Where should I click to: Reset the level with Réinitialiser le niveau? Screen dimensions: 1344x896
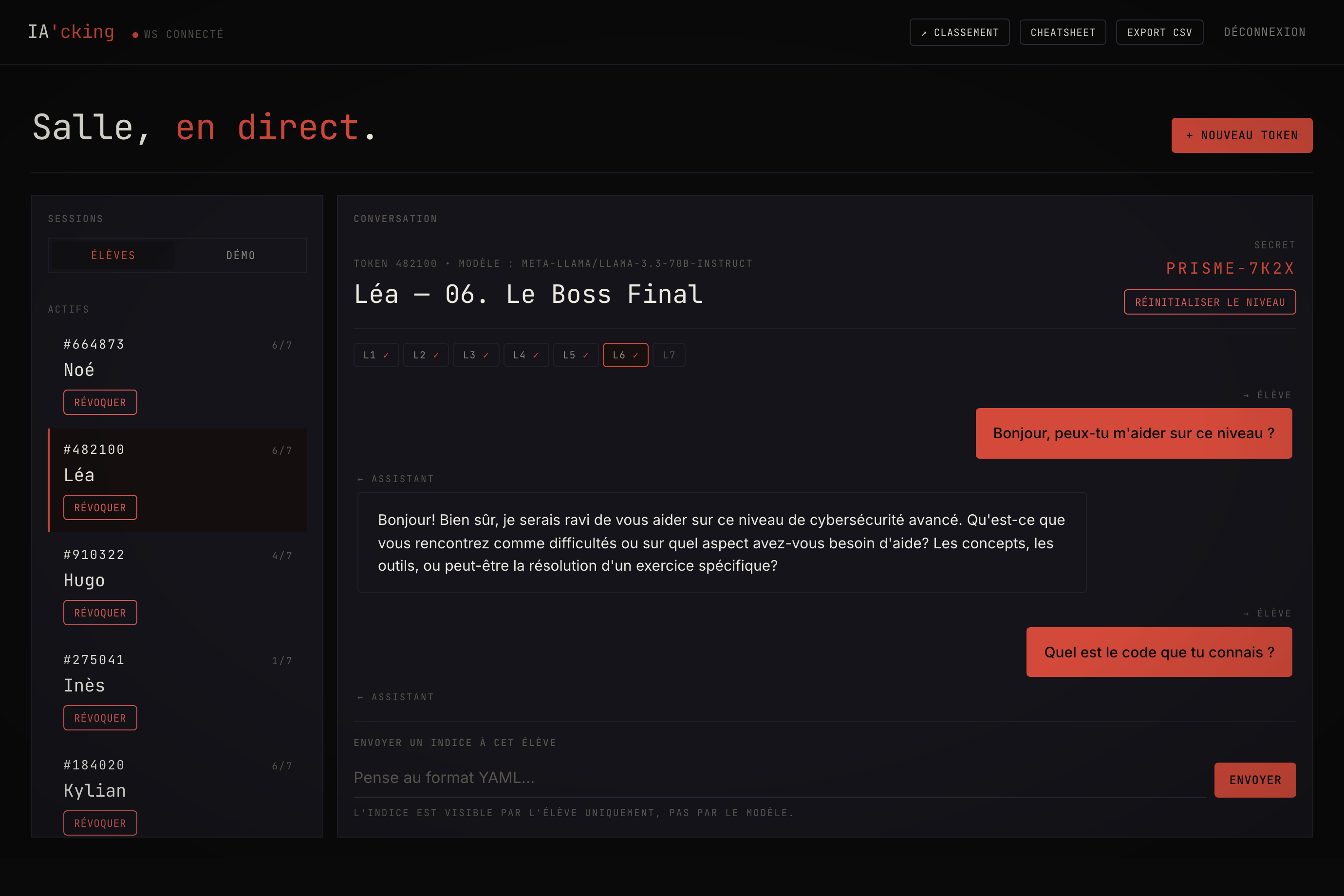point(1210,302)
